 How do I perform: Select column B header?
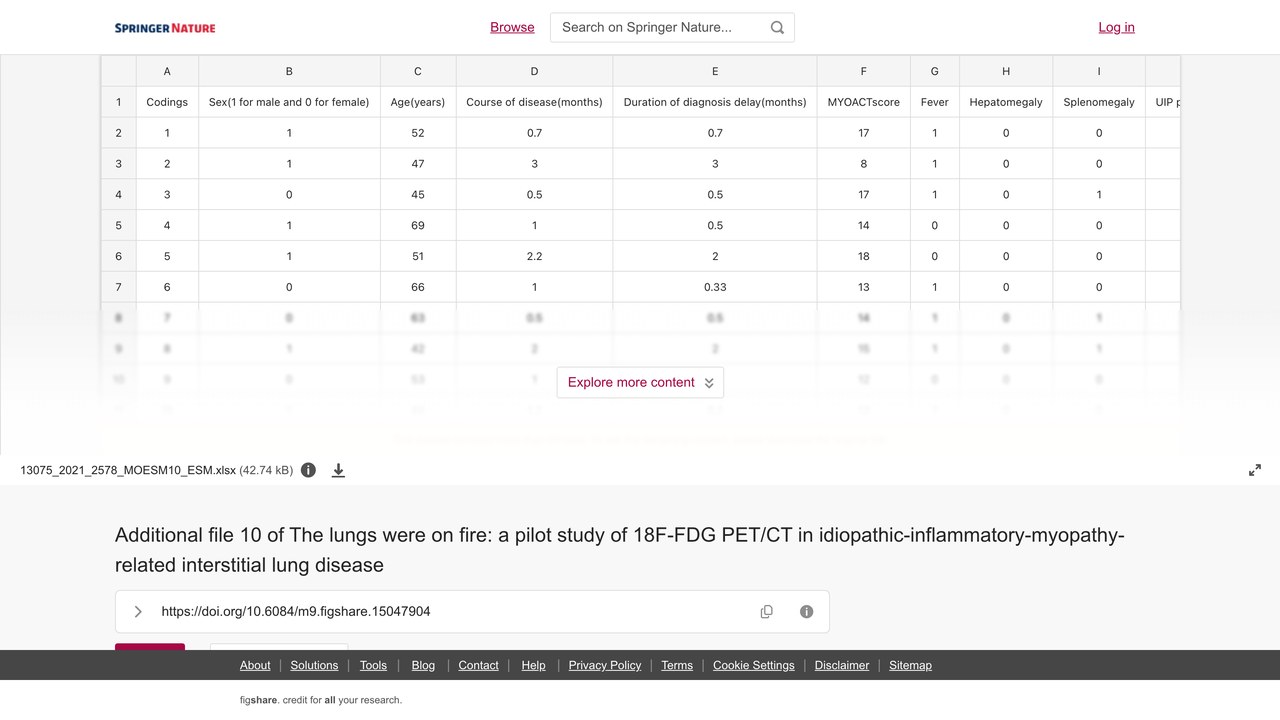[x=289, y=71]
